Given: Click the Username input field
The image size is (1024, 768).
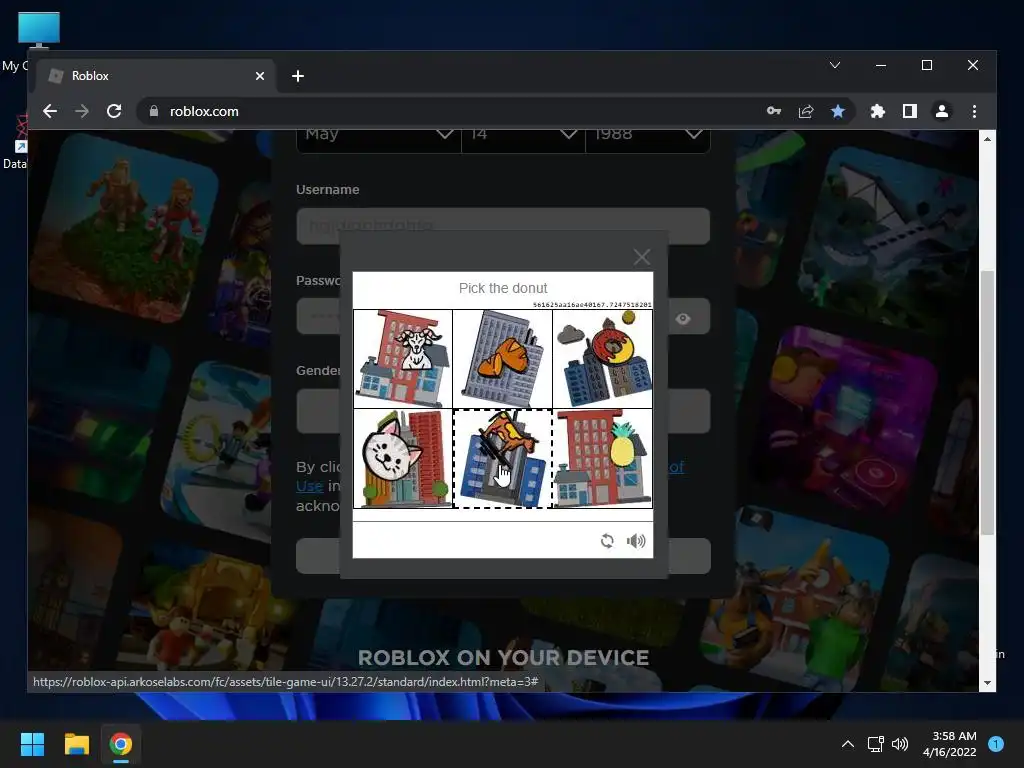Looking at the screenshot, I should click(x=503, y=226).
